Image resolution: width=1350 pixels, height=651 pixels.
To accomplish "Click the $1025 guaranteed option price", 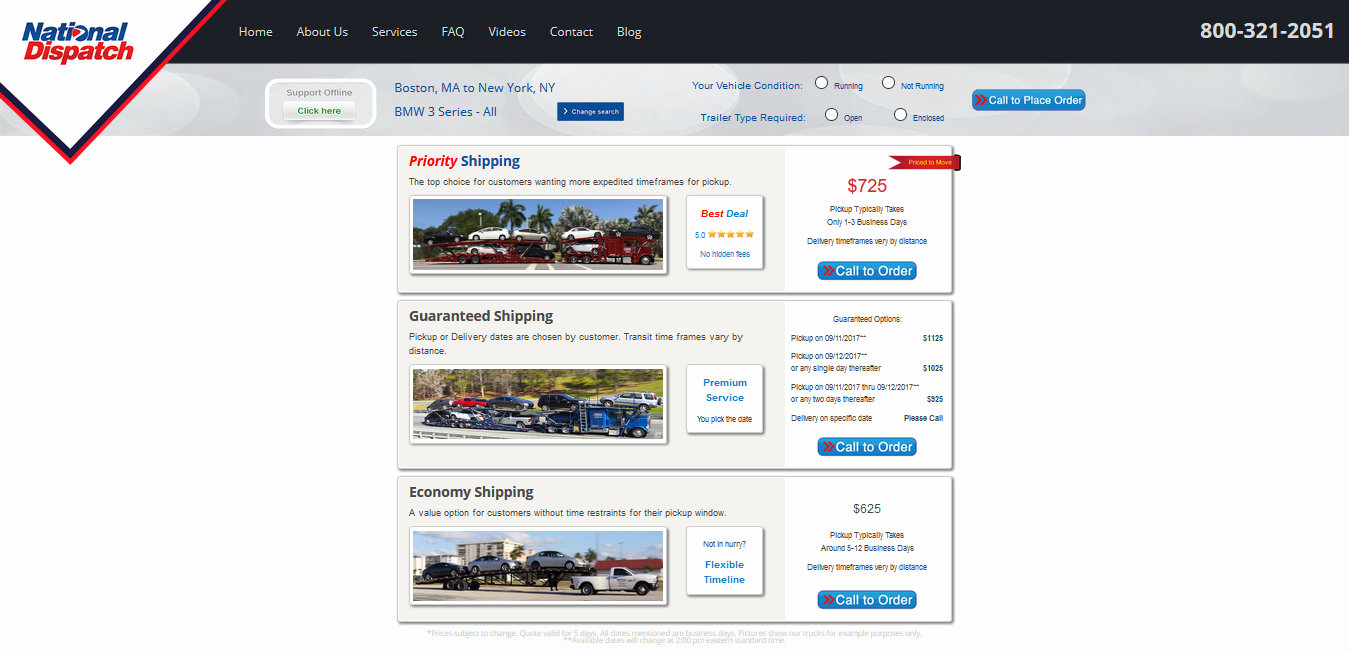I will (x=932, y=369).
